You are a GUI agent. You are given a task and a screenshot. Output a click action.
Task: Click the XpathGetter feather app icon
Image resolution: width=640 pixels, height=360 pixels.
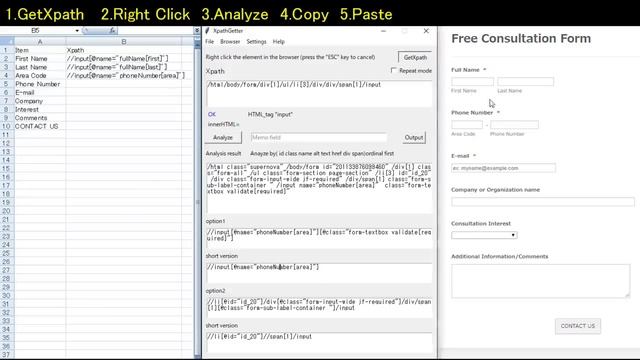(208, 31)
